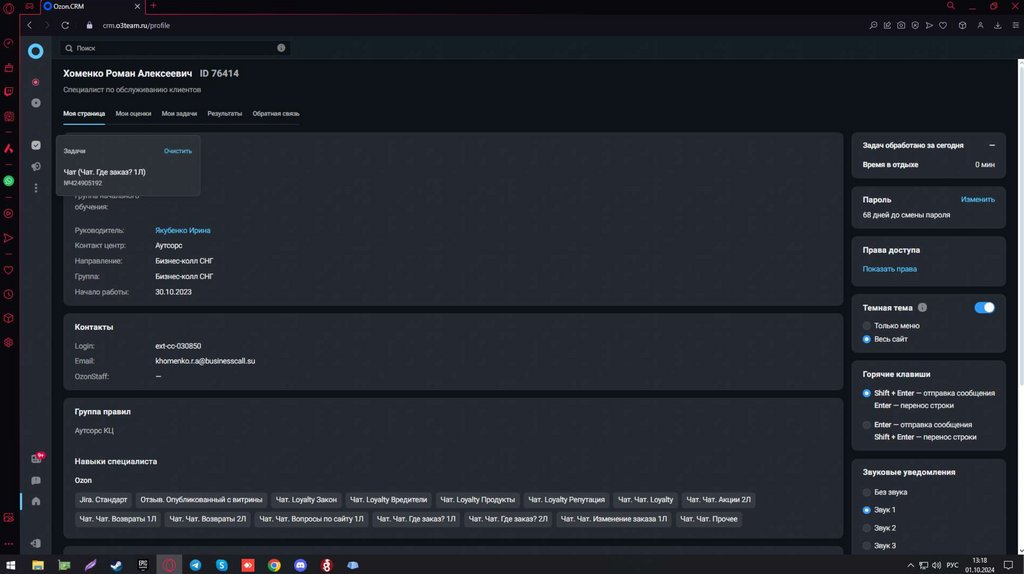This screenshot has height=574, width=1024.
Task: Open the tasks checklist icon in CRM sidebar
Action: tap(36, 145)
